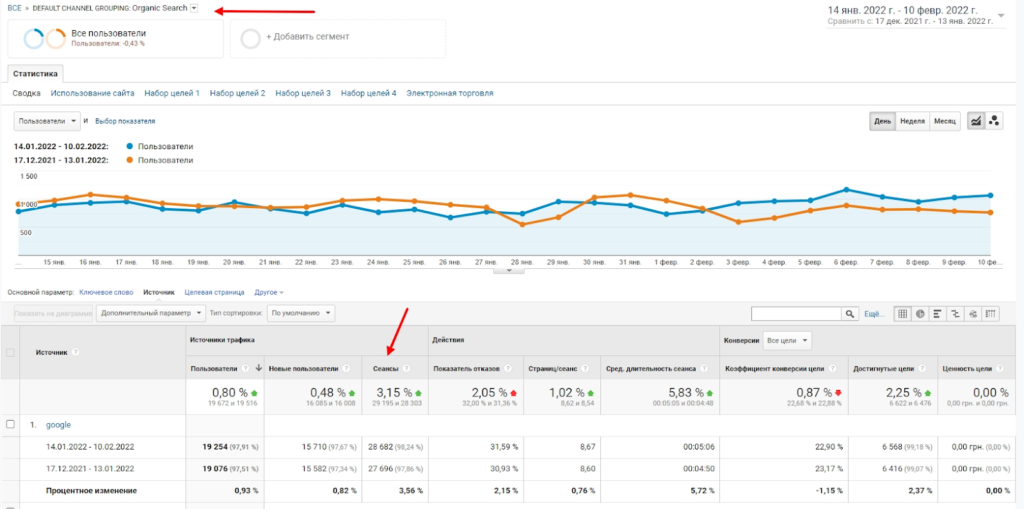
Task: Open the Все цели conversions dropdown
Action: (x=787, y=340)
